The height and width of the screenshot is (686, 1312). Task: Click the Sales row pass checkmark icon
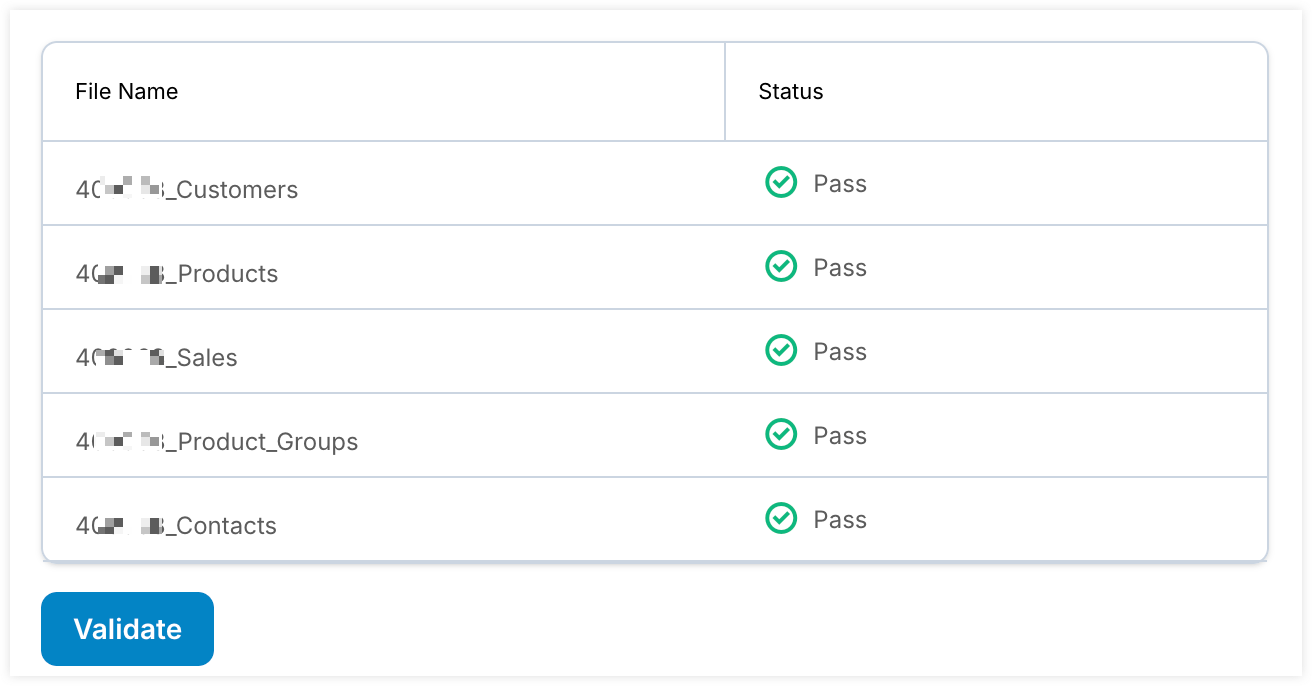point(781,351)
